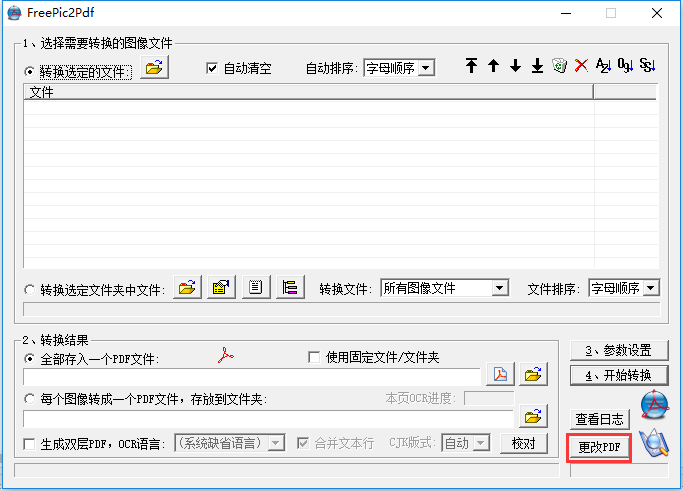Sort files numerically with 09 icon
683x491 pixels.
[x=626, y=66]
